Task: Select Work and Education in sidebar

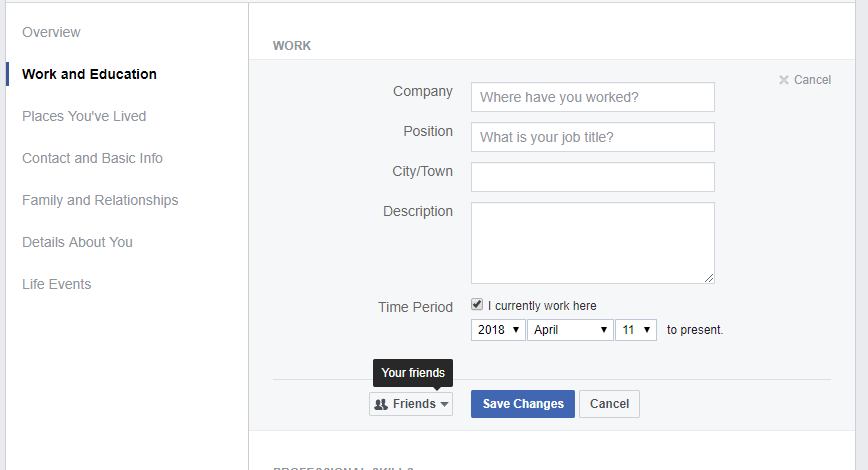Action: pos(89,74)
